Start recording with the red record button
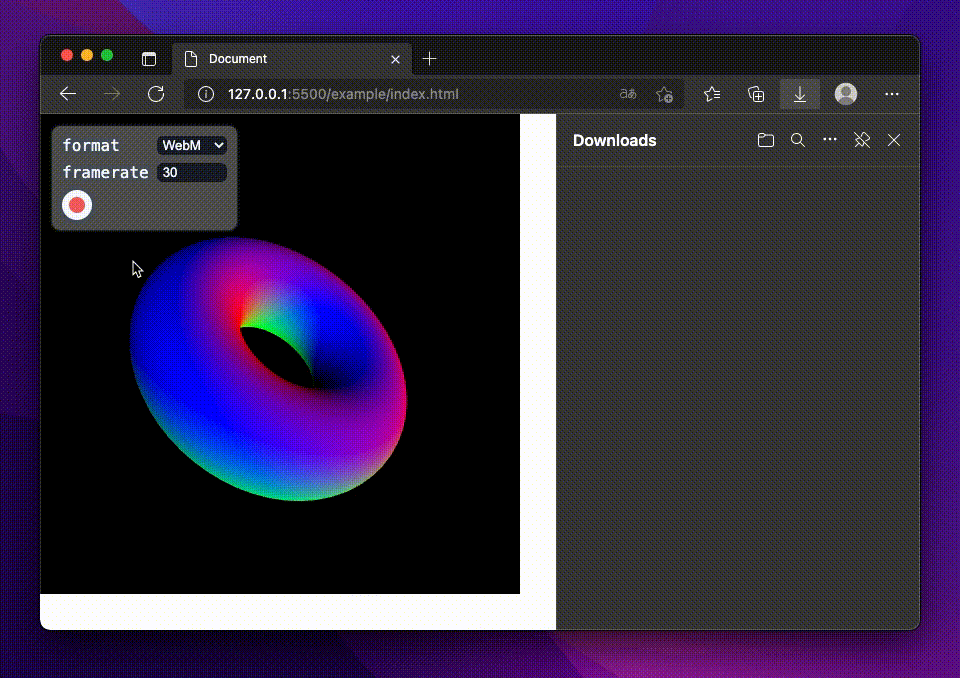Image resolution: width=960 pixels, height=678 pixels. (x=77, y=204)
